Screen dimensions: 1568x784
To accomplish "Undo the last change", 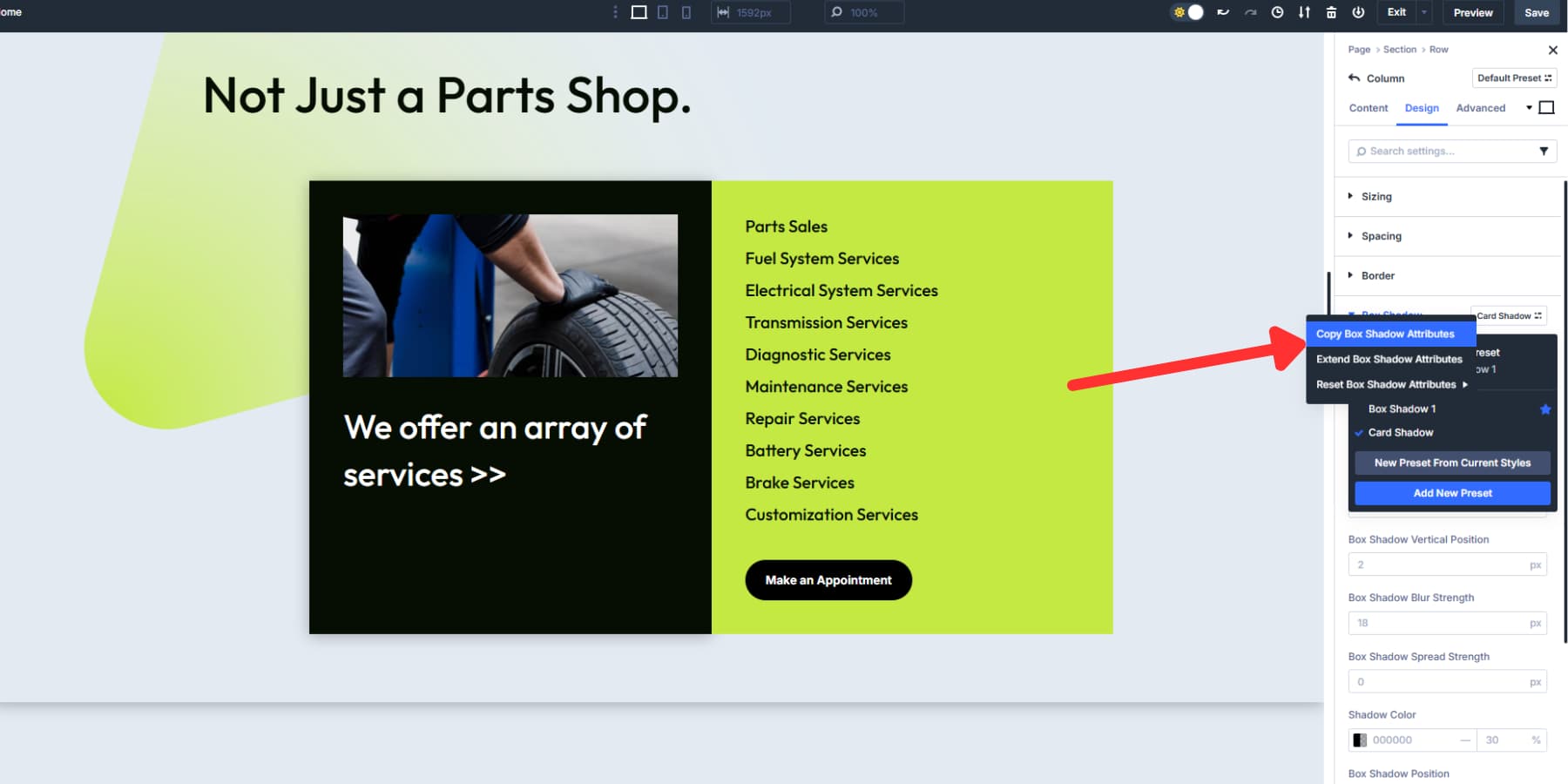I will [x=1223, y=12].
